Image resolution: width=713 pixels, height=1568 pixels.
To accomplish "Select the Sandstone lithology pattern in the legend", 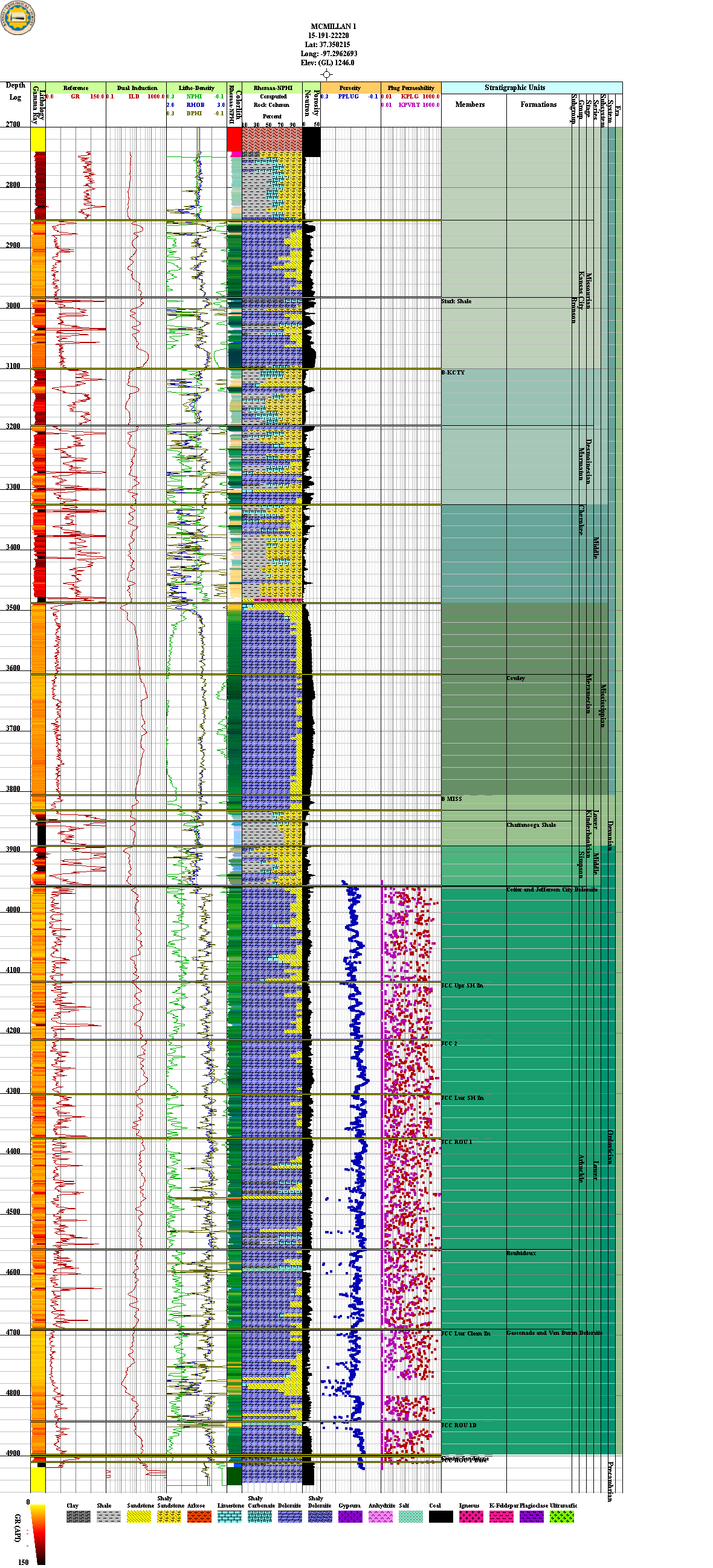I will [x=139, y=1516].
